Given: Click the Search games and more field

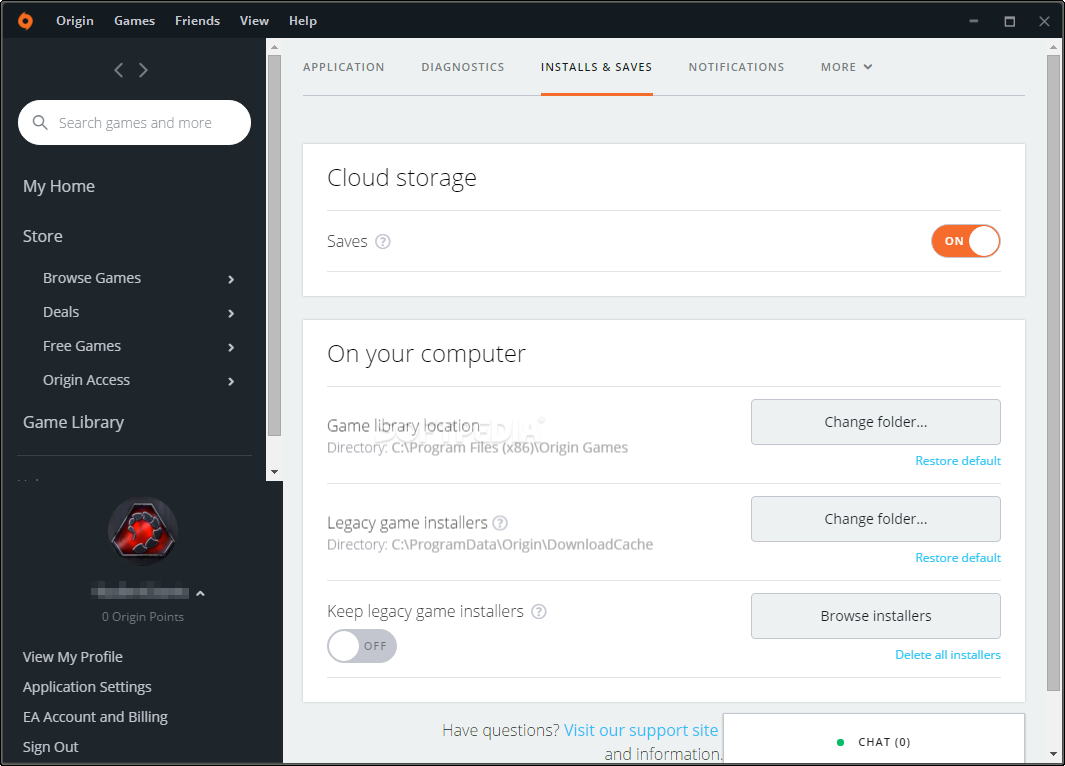Looking at the screenshot, I should pos(134,122).
